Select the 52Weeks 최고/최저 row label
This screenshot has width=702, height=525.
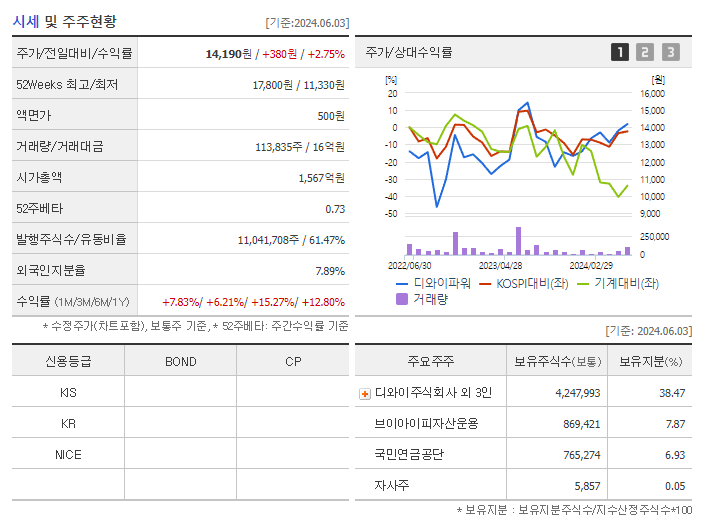coord(67,85)
